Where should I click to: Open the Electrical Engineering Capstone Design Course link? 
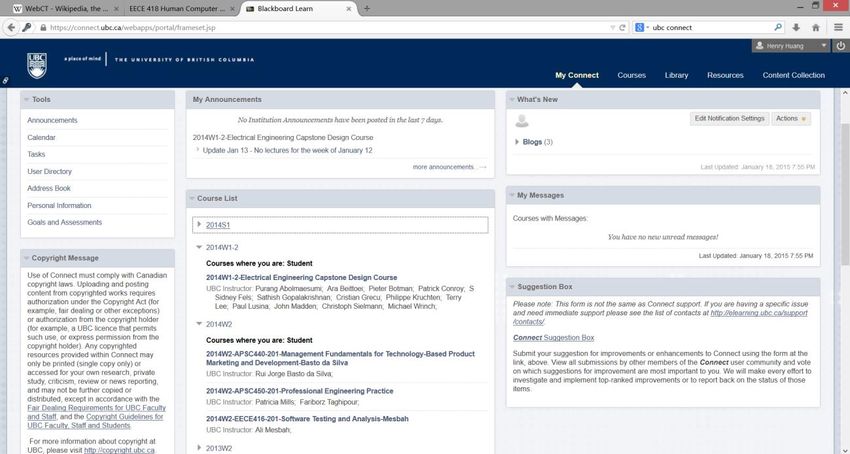301,277
